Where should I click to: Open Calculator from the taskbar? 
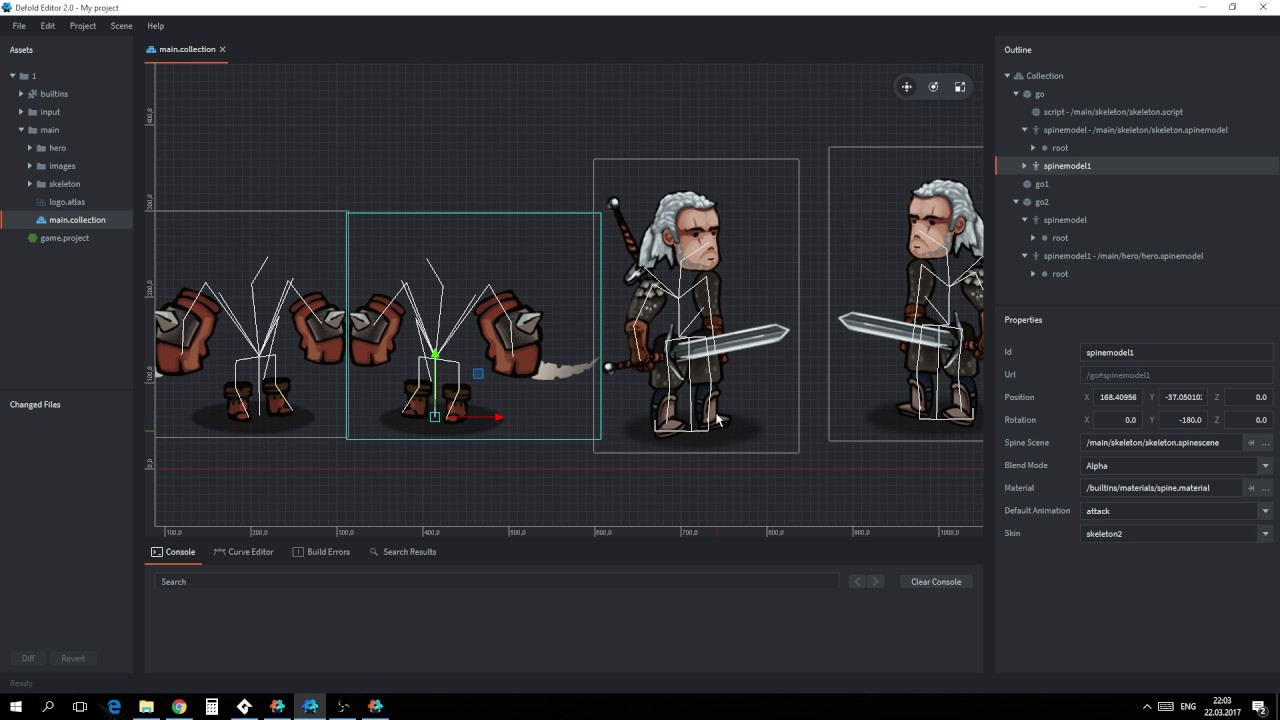click(212, 707)
